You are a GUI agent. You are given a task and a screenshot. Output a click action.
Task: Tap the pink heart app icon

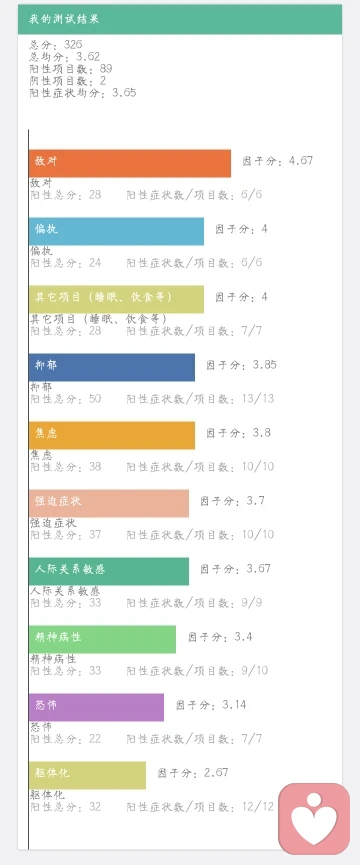point(314,819)
